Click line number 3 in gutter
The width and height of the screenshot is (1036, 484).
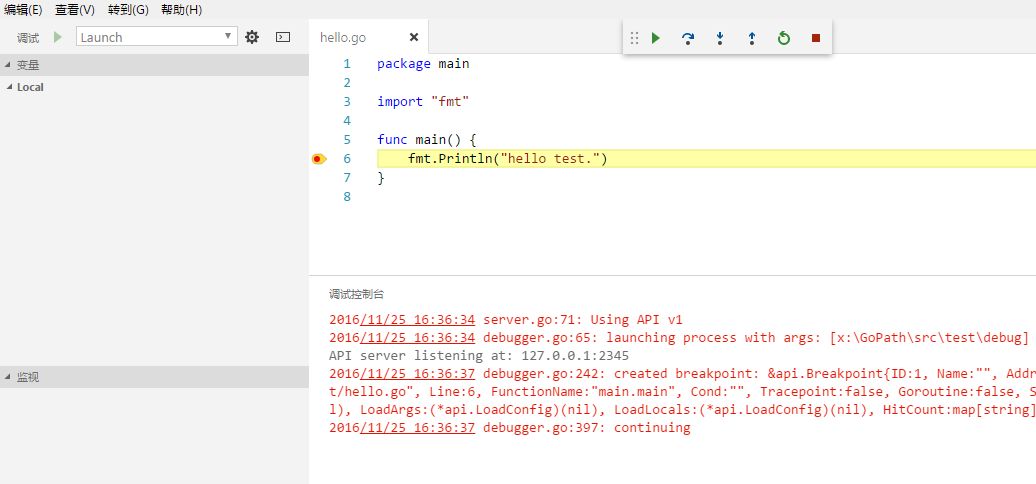tap(347, 102)
